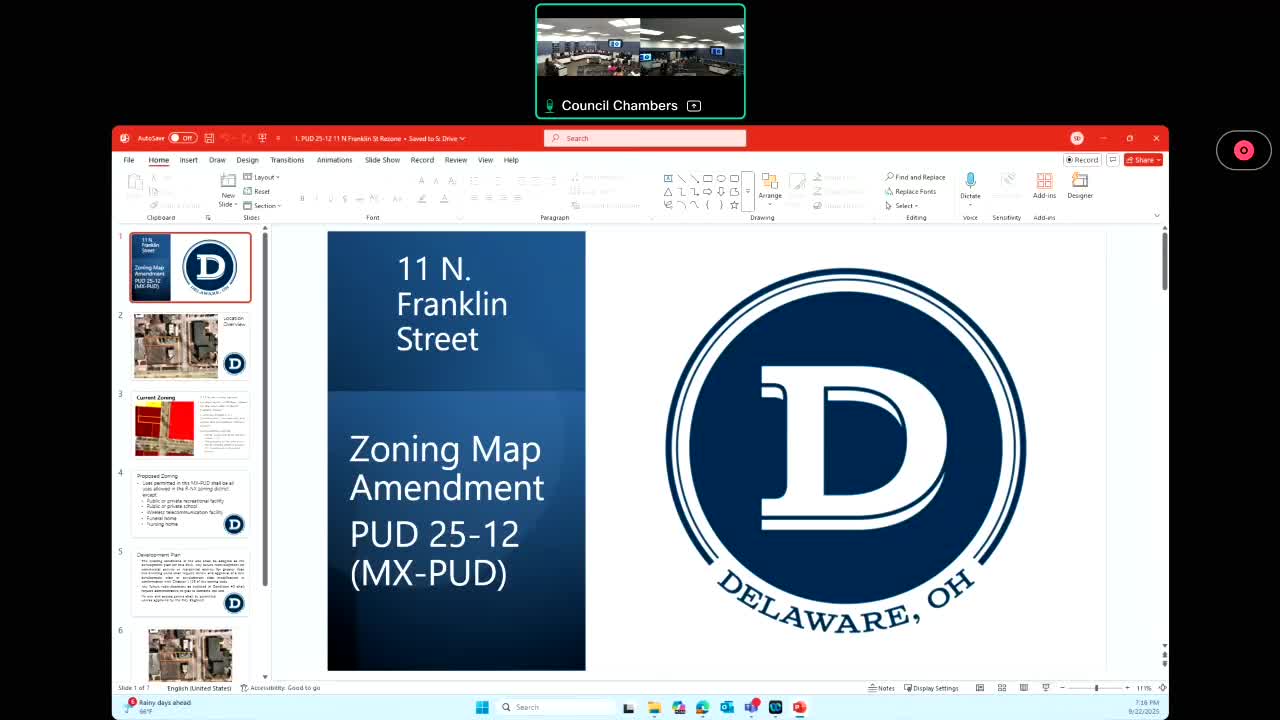
Task: Expand the Select dropdown in Editing
Action: [x=901, y=205]
